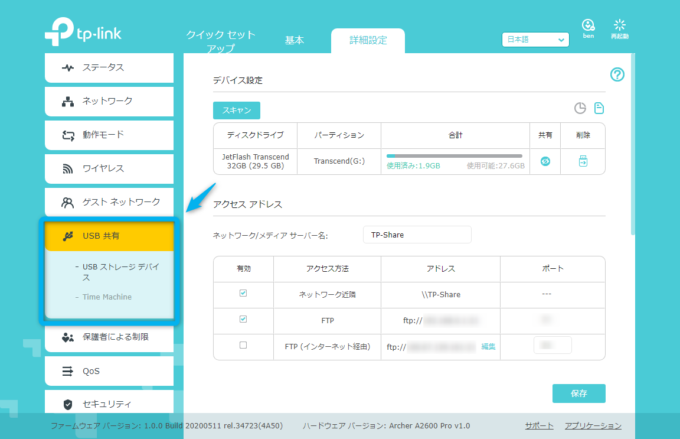The width and height of the screenshot is (680, 439).
Task: Open the help question mark icon
Action: pyautogui.click(x=617, y=75)
